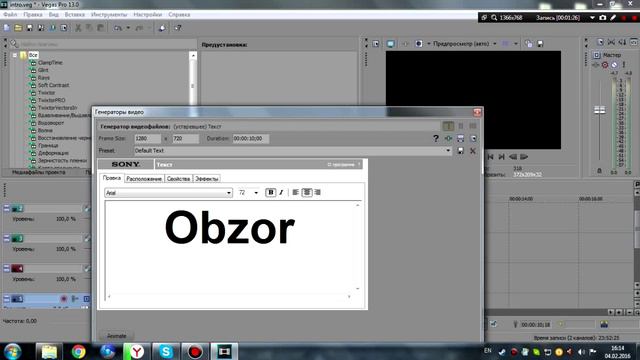Screen dimensions: 640x360
Task: Switch to the Свойства tab
Action: [x=178, y=179]
